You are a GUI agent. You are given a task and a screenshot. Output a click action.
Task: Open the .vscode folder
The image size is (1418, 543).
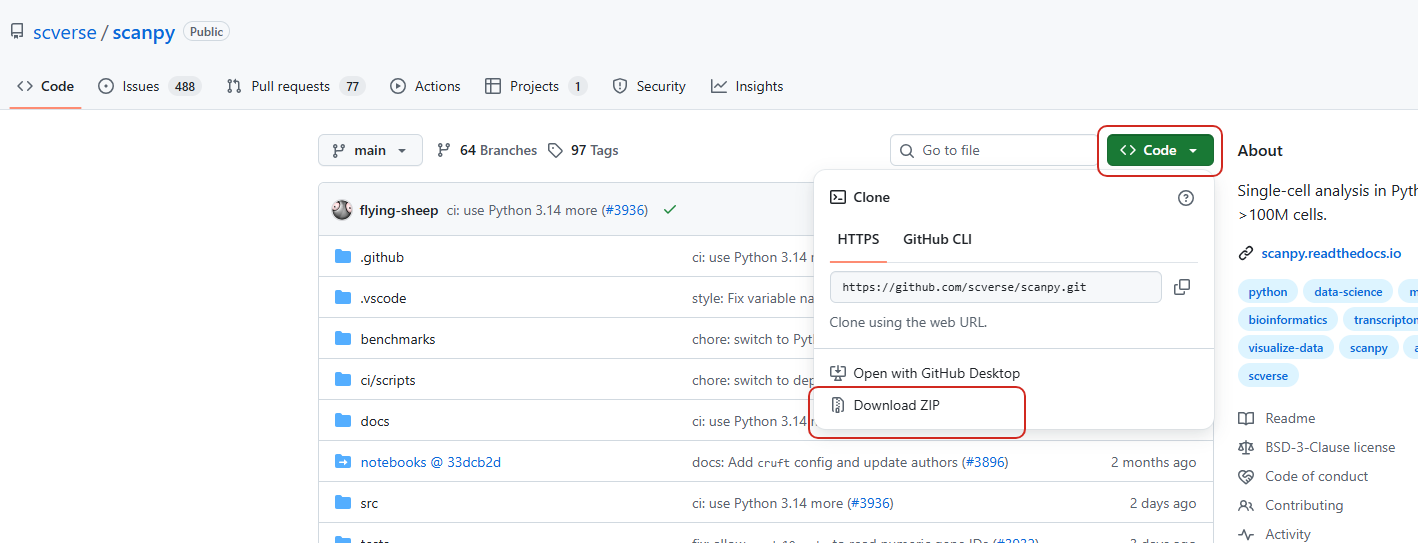click(x=383, y=298)
